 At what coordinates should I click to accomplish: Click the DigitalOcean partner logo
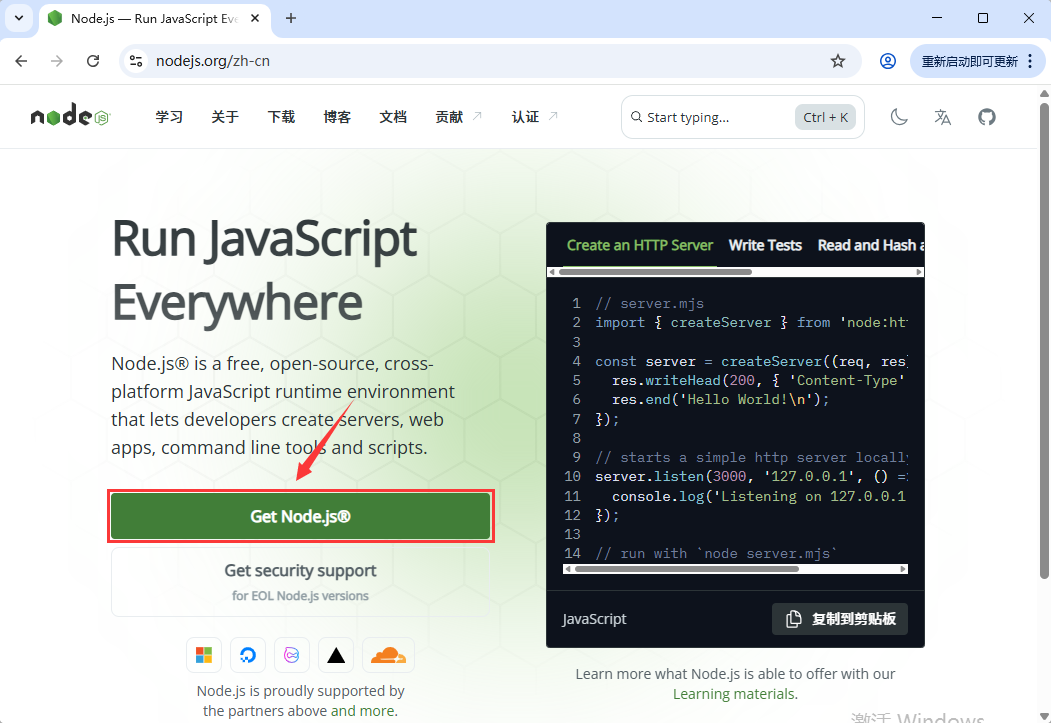point(248,655)
